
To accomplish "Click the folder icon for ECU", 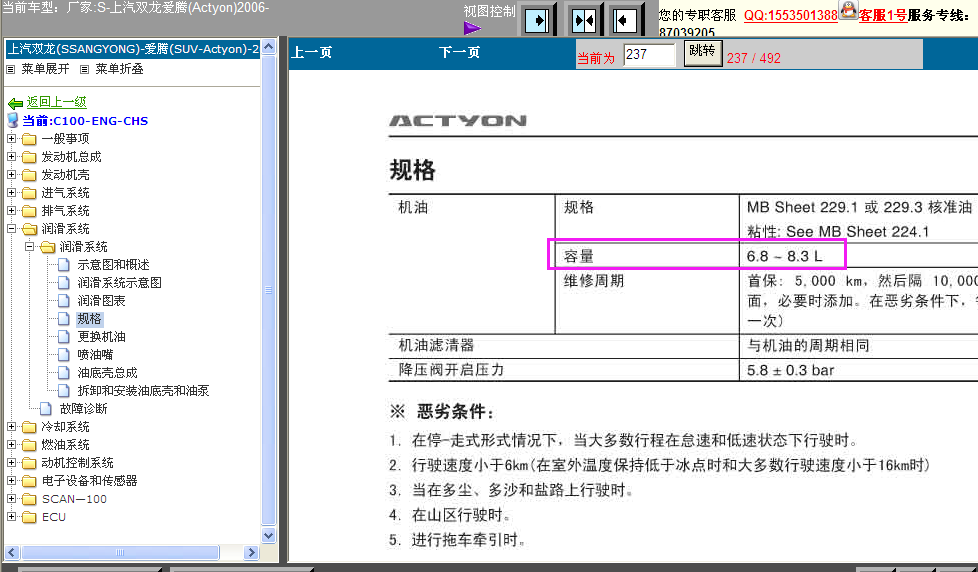I will pos(29,517).
